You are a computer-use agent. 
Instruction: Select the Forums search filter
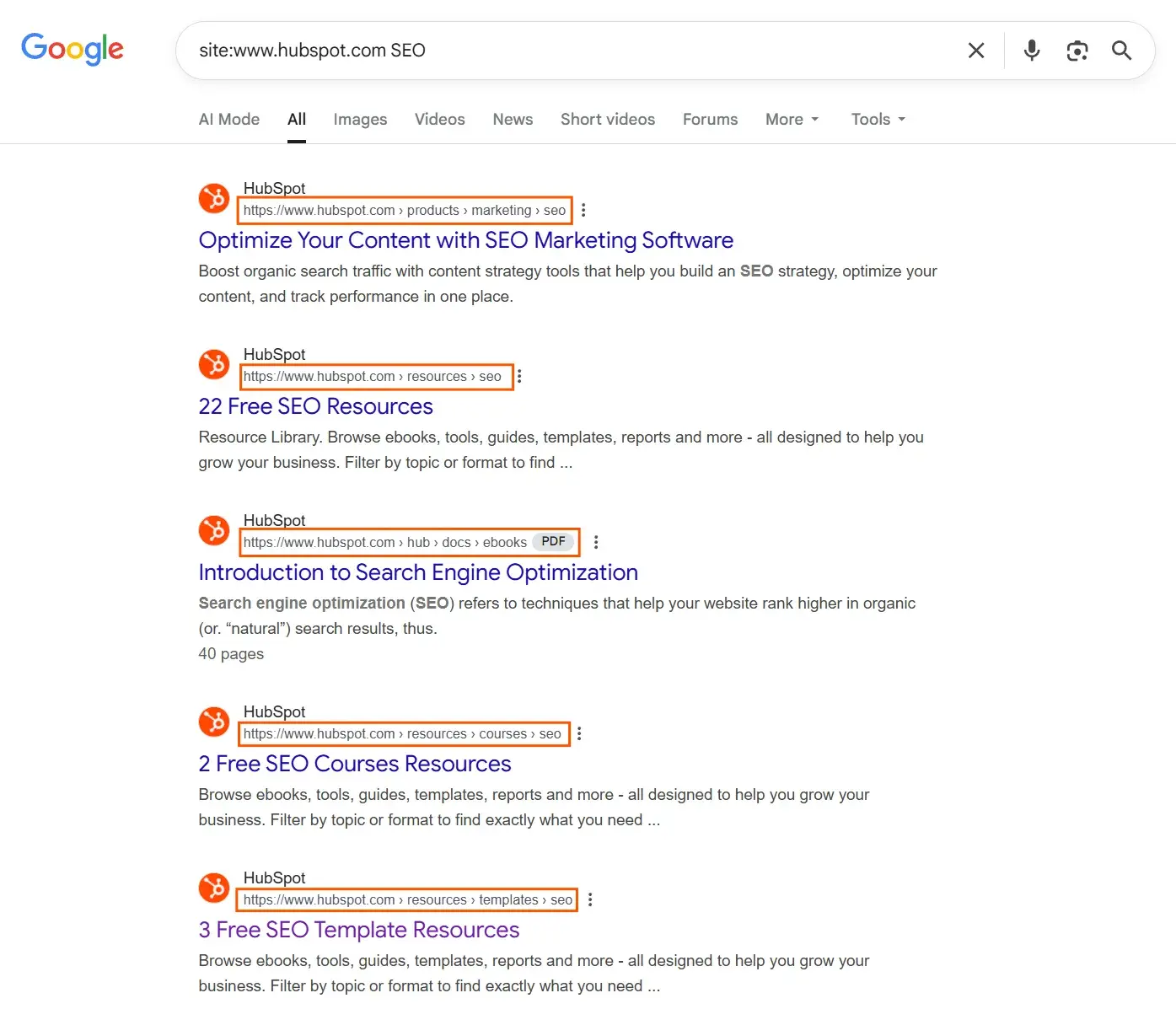click(x=710, y=119)
